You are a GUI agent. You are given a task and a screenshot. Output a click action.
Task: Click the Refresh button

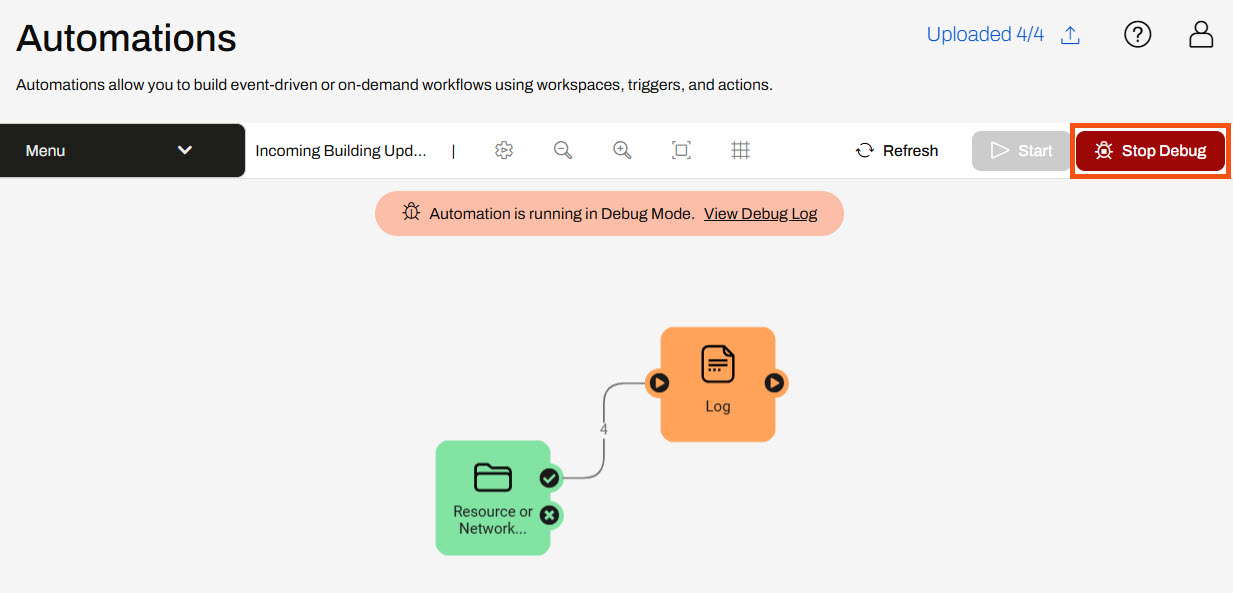[897, 151]
